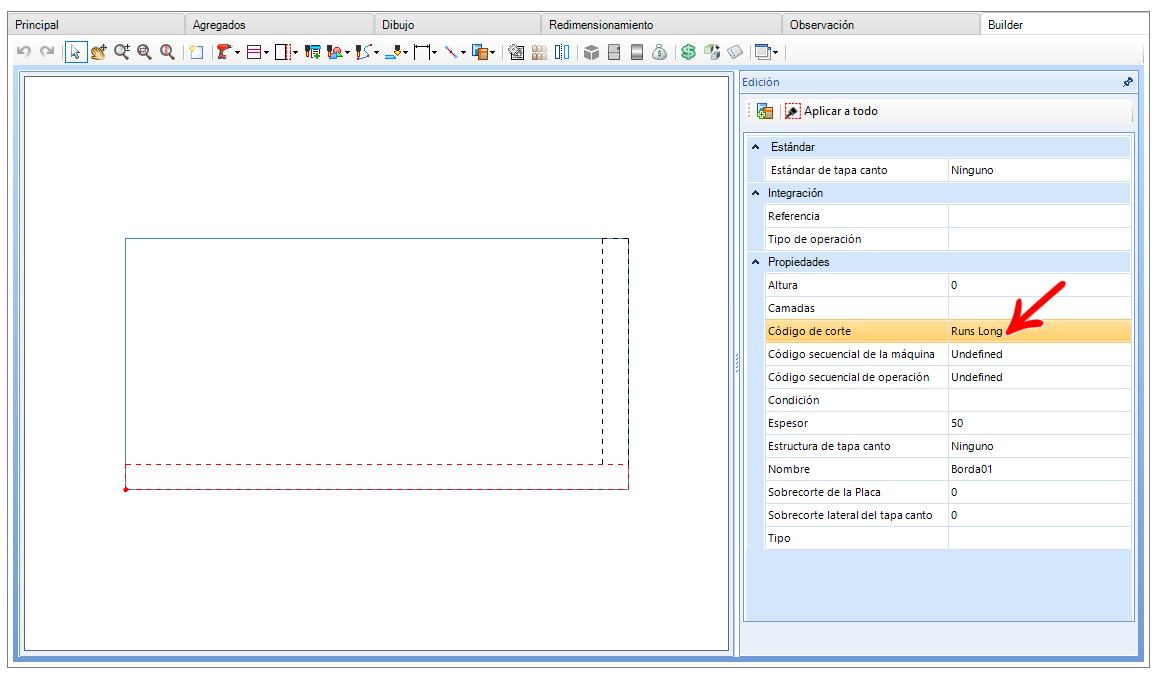
Task: Click the Aplicar a todo button
Action: pos(831,111)
